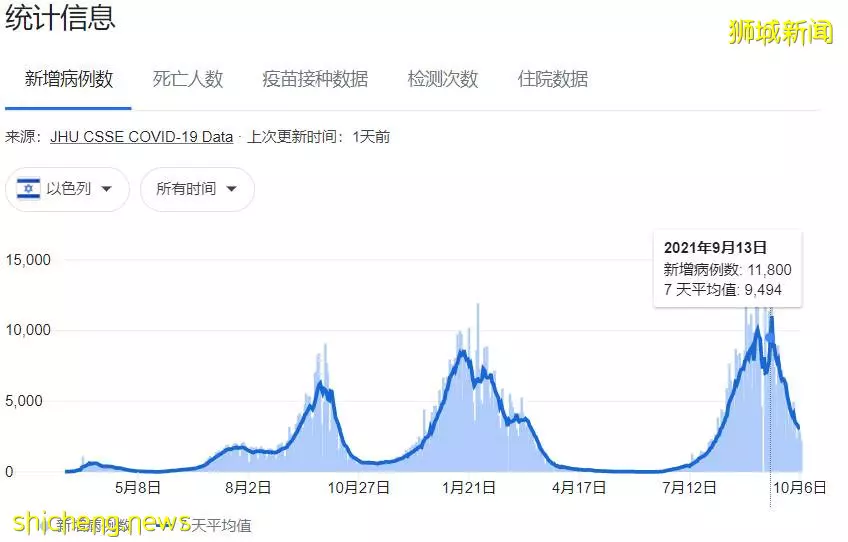Switch to the 检测次数 tab
This screenshot has width=848, height=542.
click(443, 80)
